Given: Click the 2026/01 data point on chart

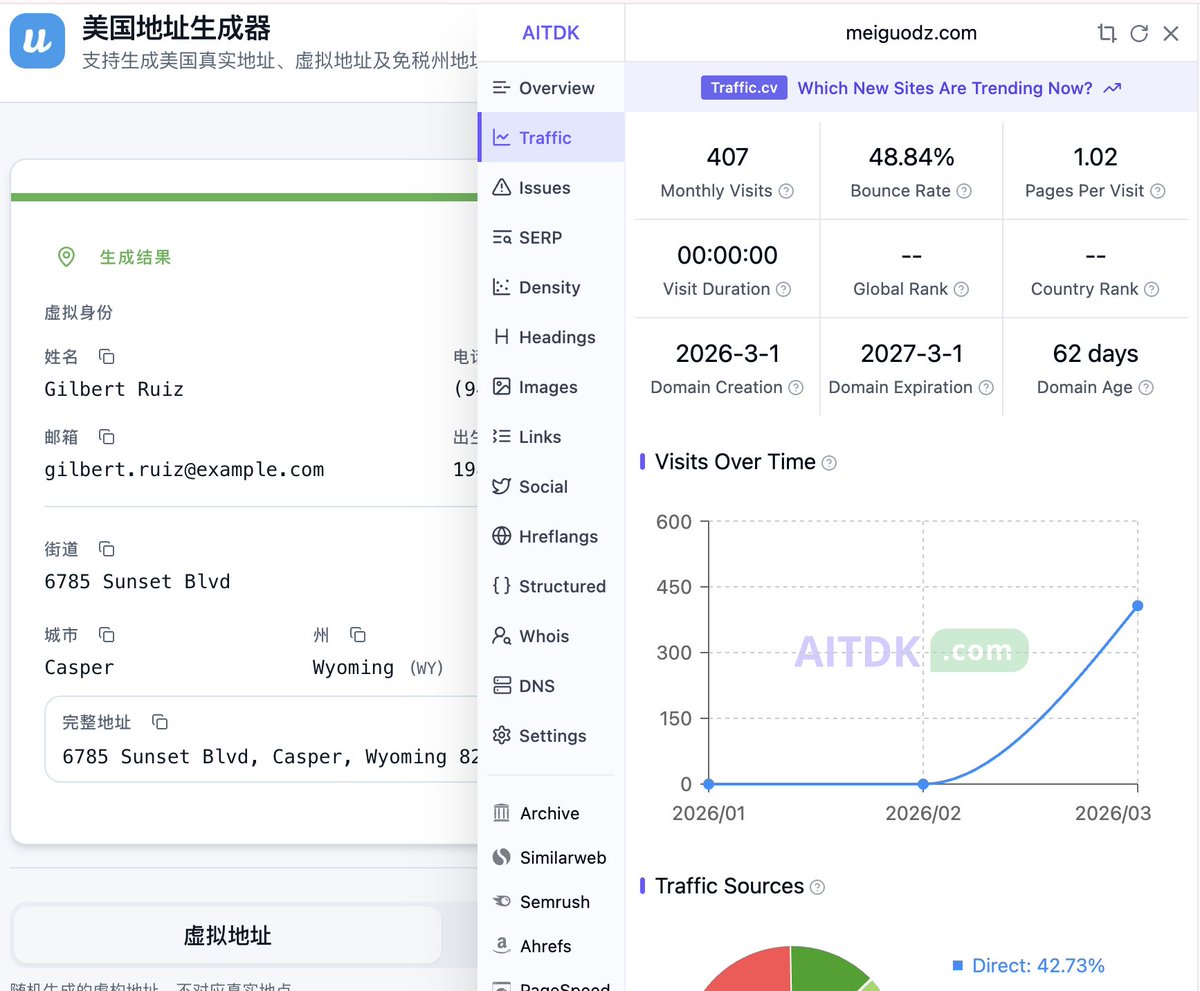Looking at the screenshot, I should pyautogui.click(x=709, y=784).
